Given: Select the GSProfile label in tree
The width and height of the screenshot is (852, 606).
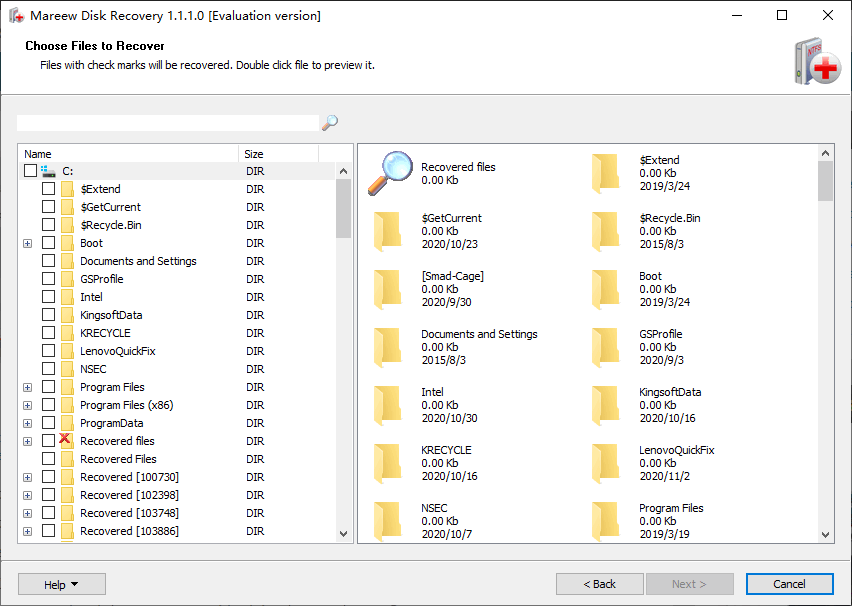Looking at the screenshot, I should coord(102,279).
